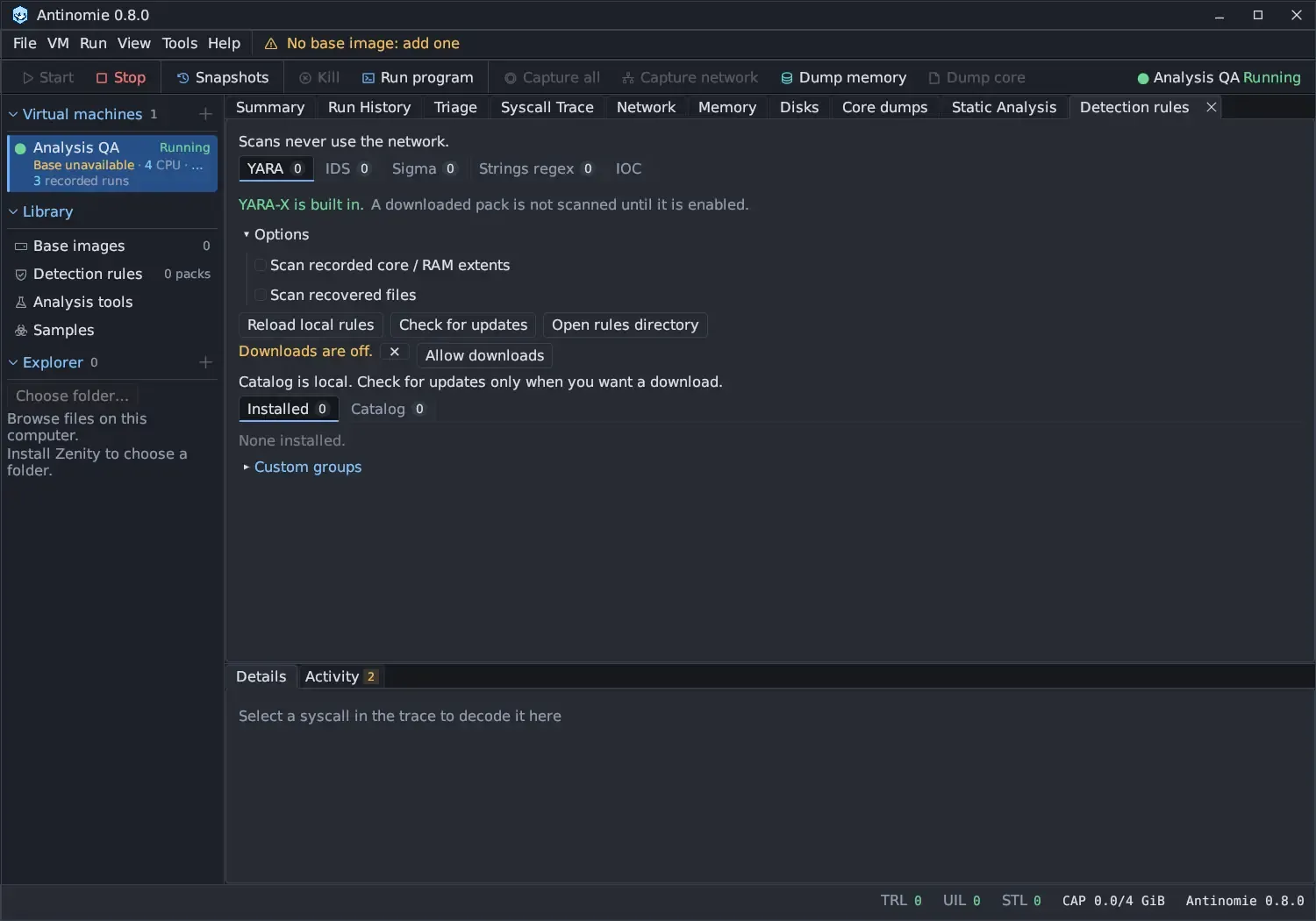Viewport: 1316px width, 921px height.
Task: Enable Scan recovered files checkbox
Action: (261, 295)
